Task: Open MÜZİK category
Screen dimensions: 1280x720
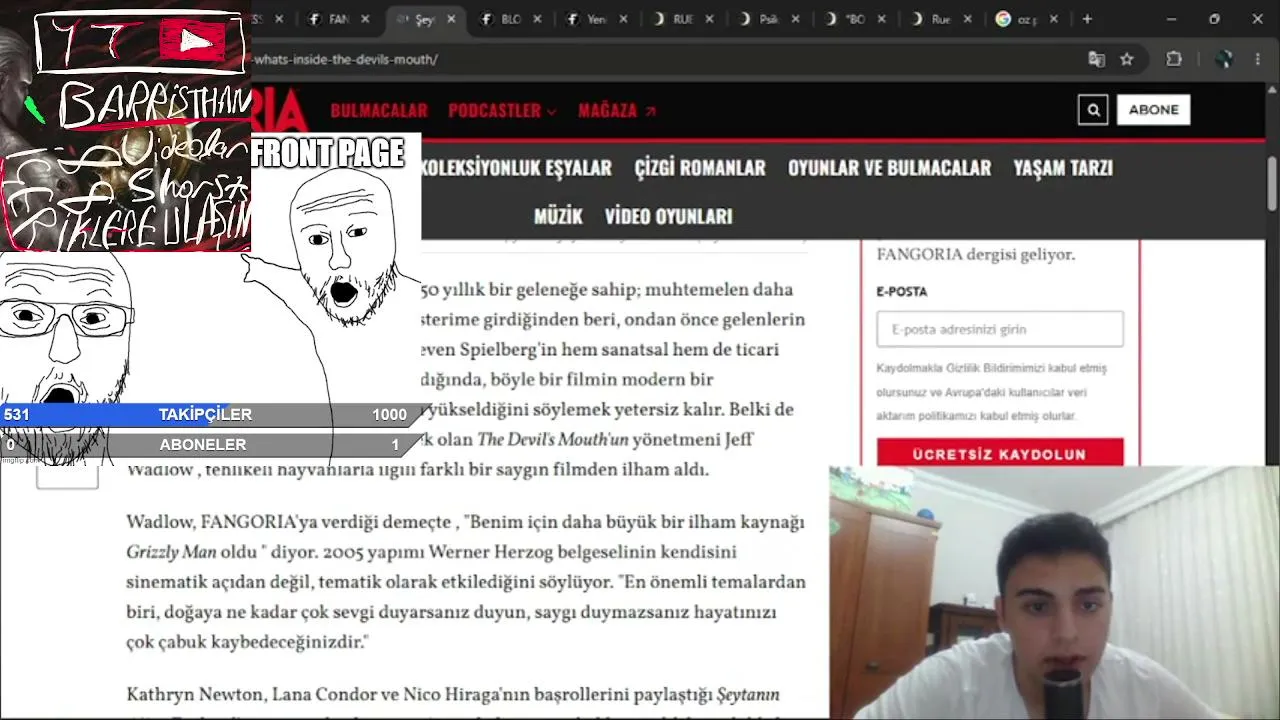Action: pos(558,216)
